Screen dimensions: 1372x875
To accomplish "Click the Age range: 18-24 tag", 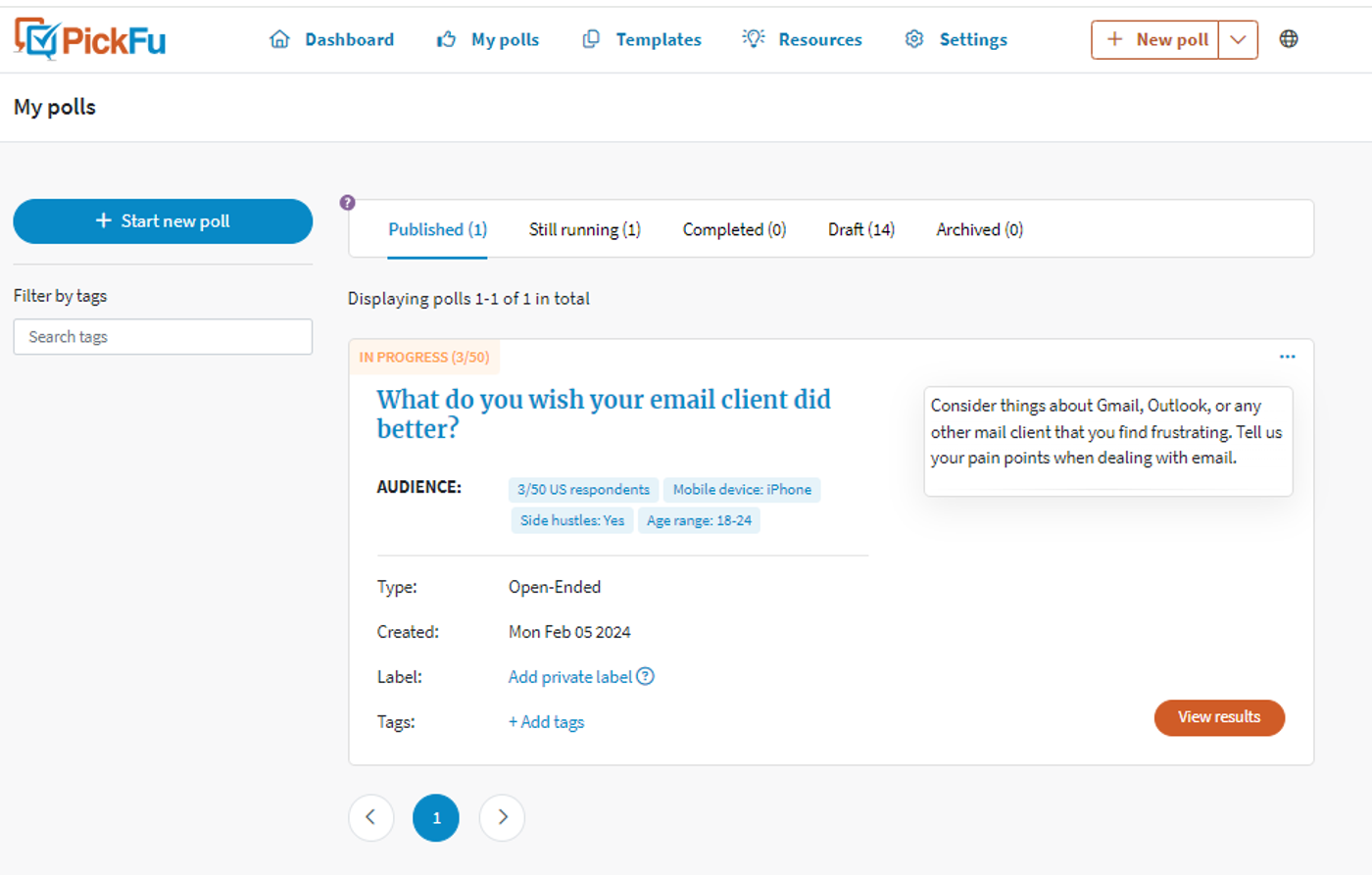I will pos(699,520).
